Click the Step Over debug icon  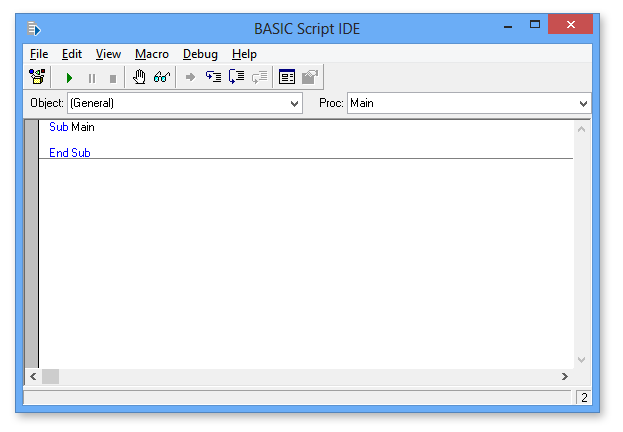236,77
